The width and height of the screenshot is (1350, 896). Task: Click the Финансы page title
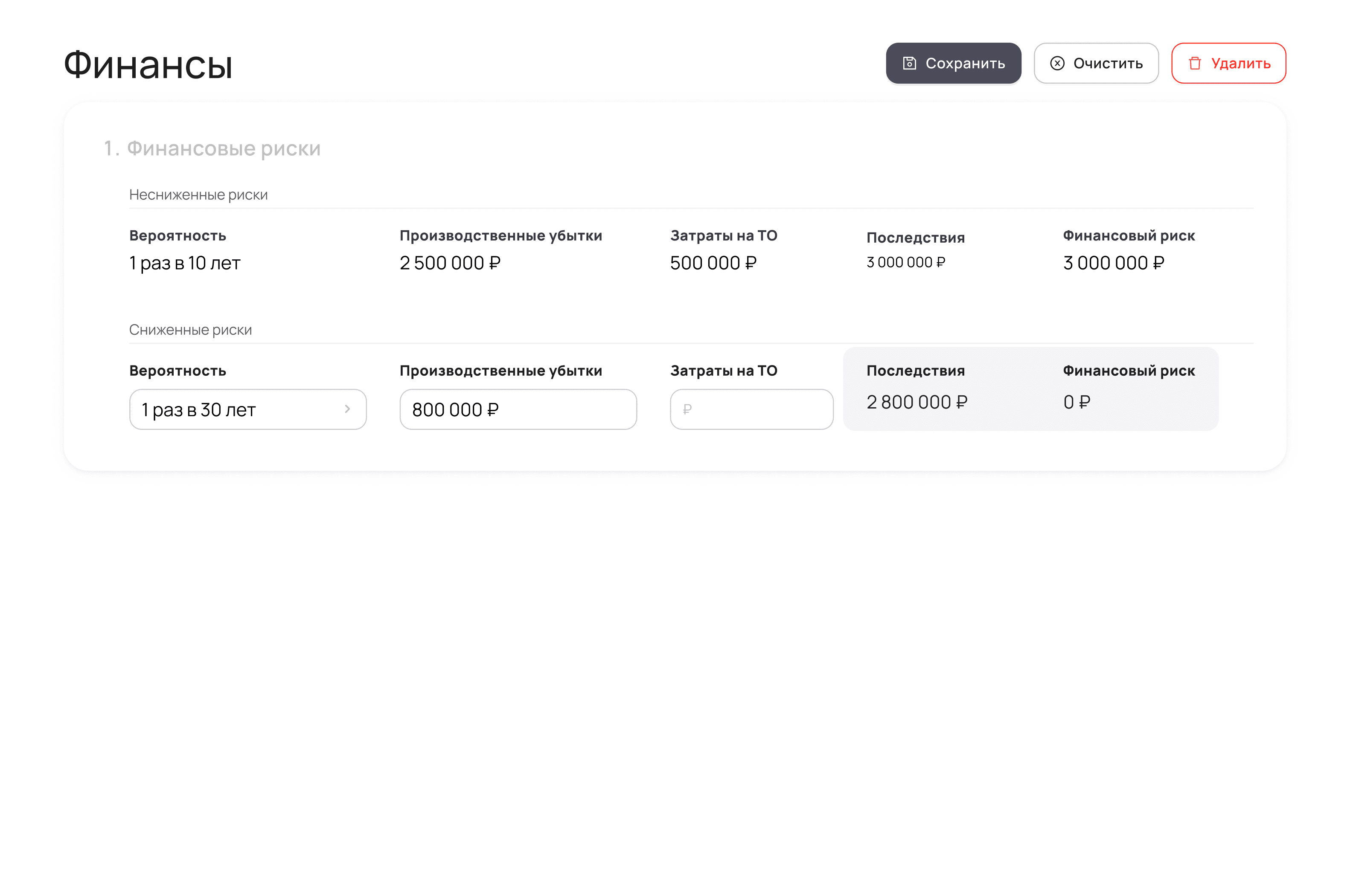tap(148, 64)
